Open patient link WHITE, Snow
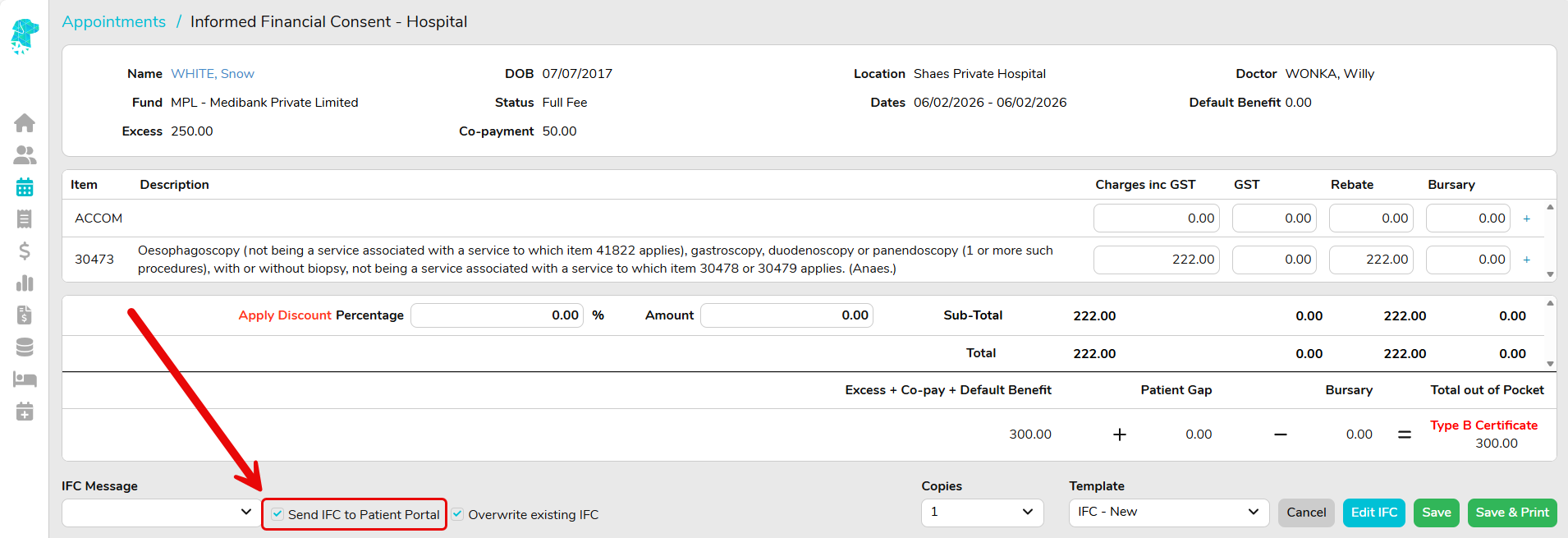 coord(213,74)
